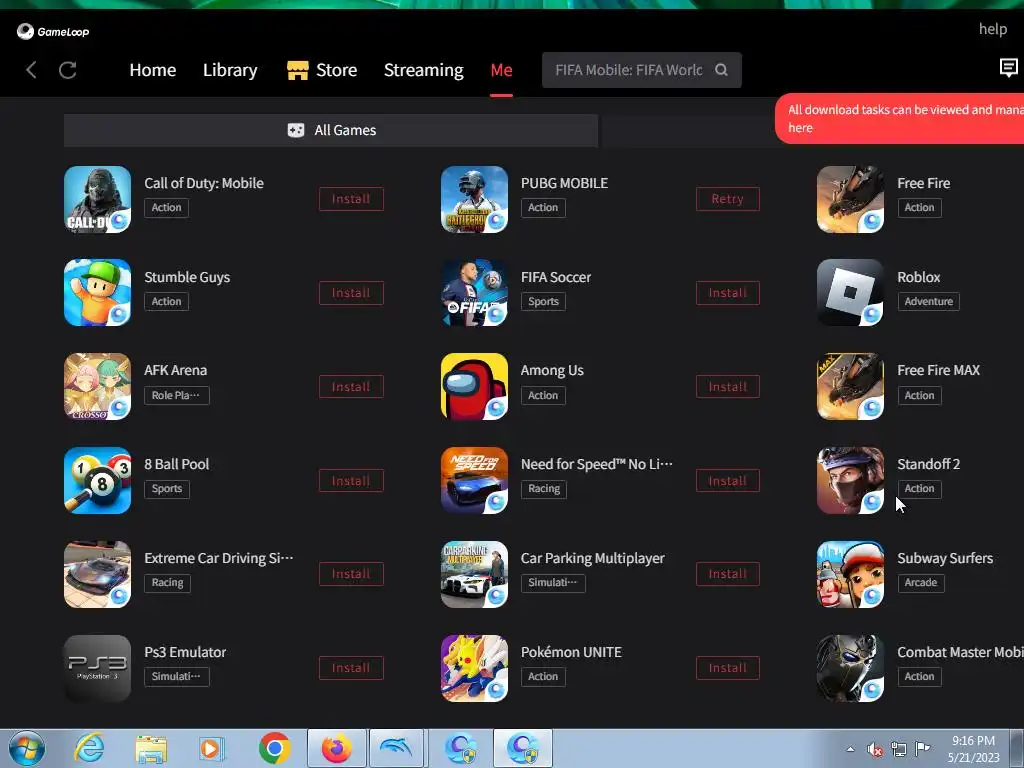Open the Free Fire game icon
The image size is (1024, 768).
point(850,199)
